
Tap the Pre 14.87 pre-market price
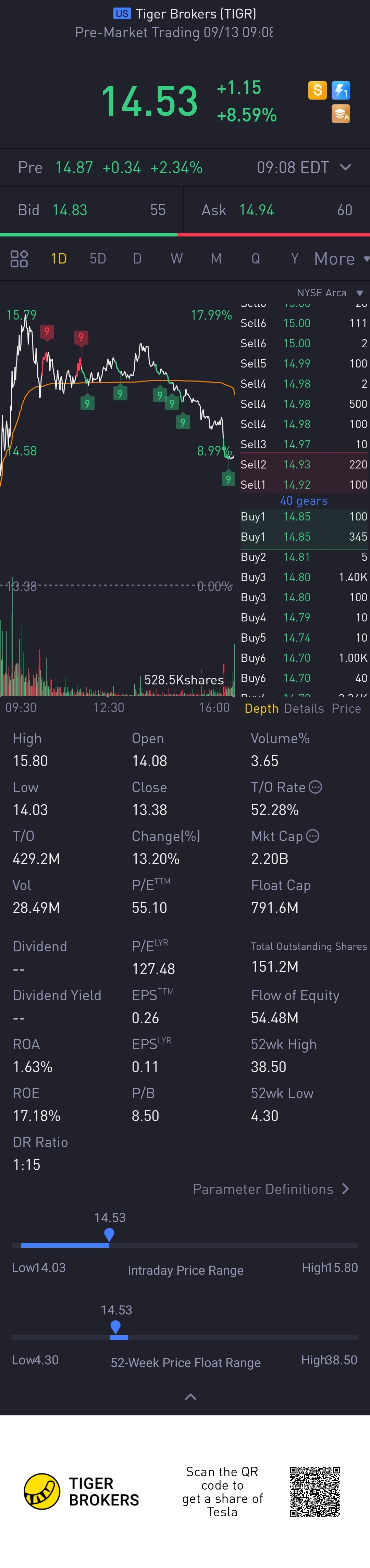pos(74,167)
